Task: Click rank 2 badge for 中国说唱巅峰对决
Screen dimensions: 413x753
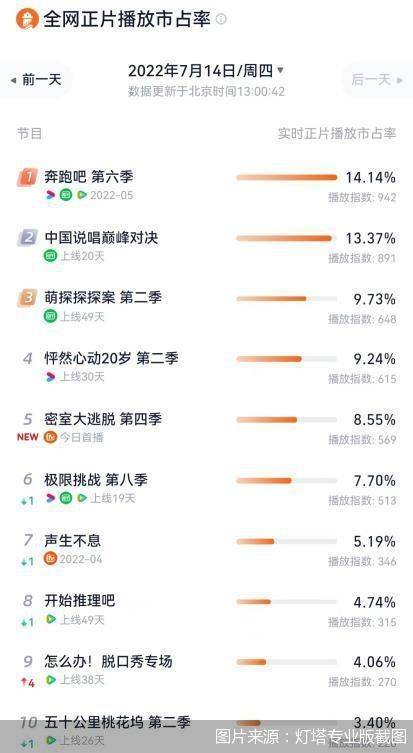Action: [28, 238]
